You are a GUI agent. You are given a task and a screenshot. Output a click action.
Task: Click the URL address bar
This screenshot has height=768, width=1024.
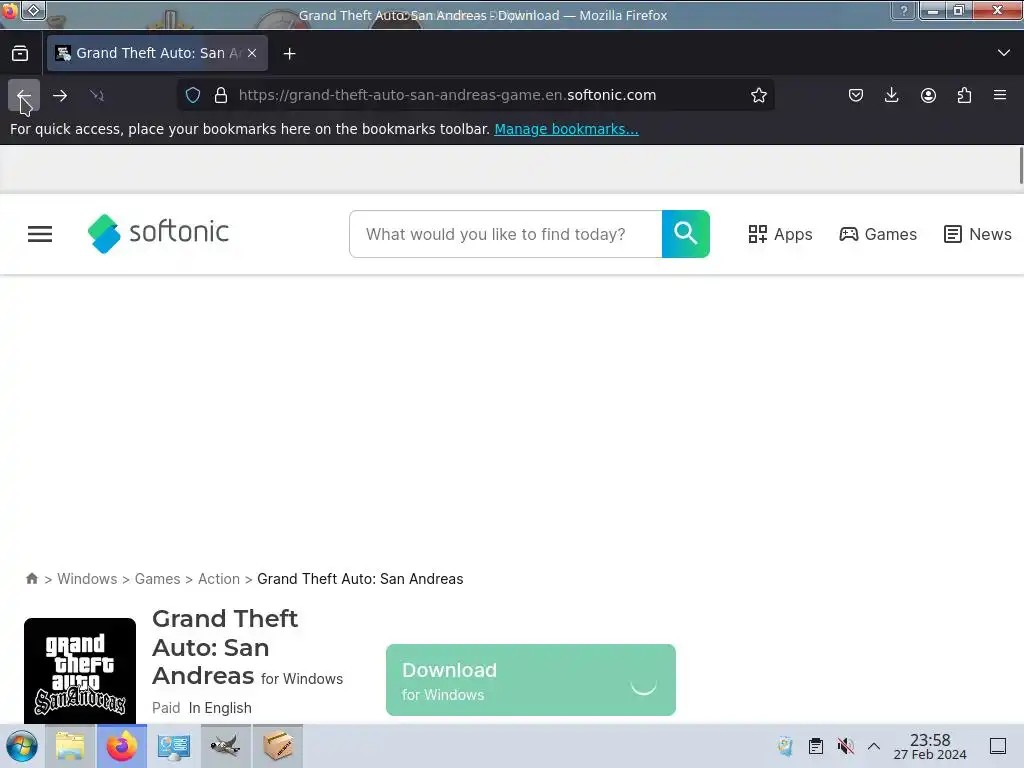(475, 95)
